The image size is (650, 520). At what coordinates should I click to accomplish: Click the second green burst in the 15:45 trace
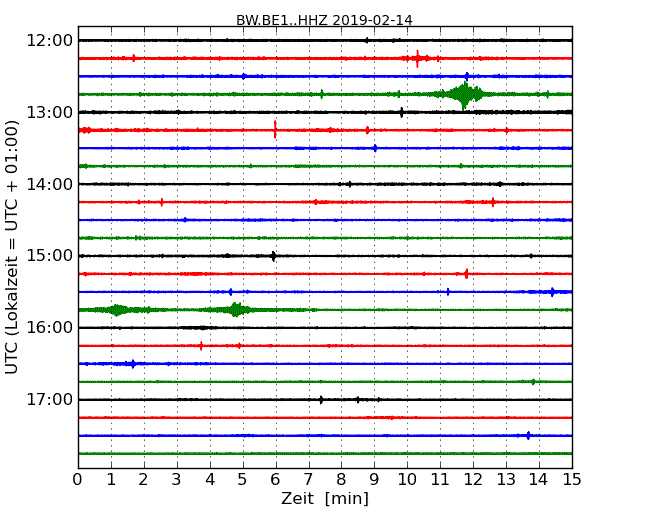tap(236, 310)
